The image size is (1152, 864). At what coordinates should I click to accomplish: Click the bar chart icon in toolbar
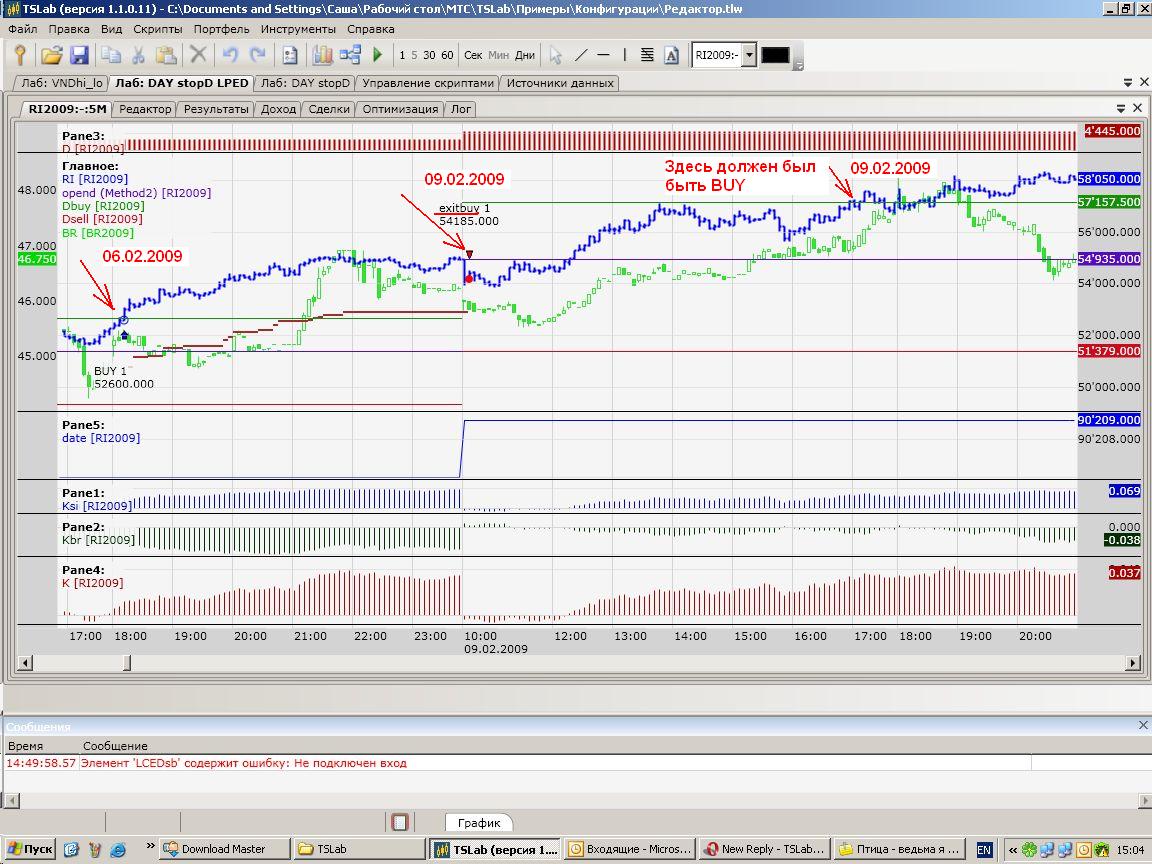322,55
